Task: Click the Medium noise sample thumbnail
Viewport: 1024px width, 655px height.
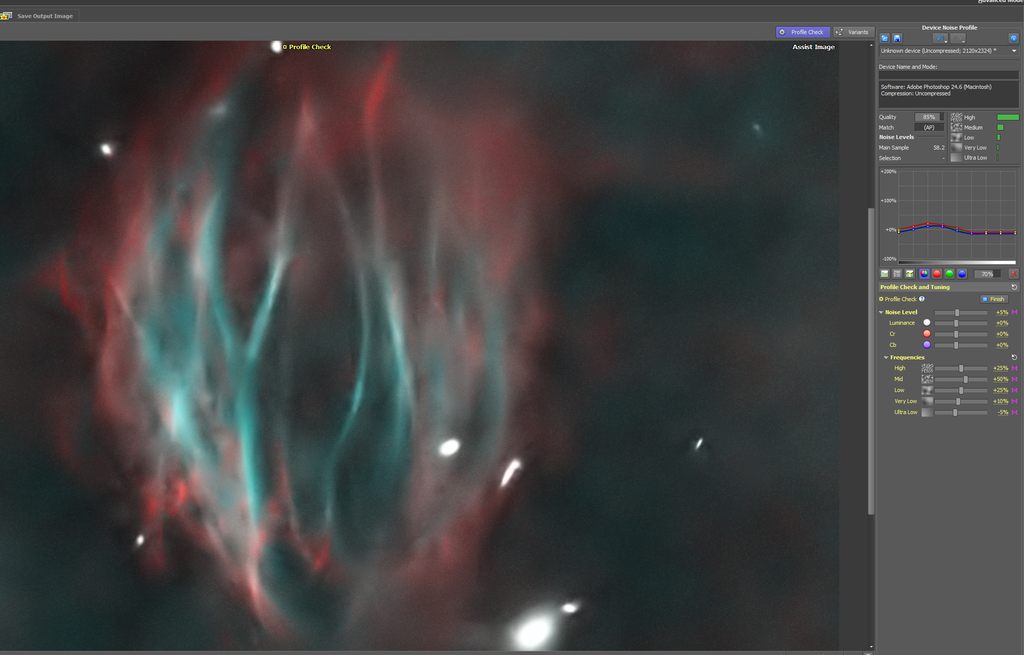Action: 956,127
